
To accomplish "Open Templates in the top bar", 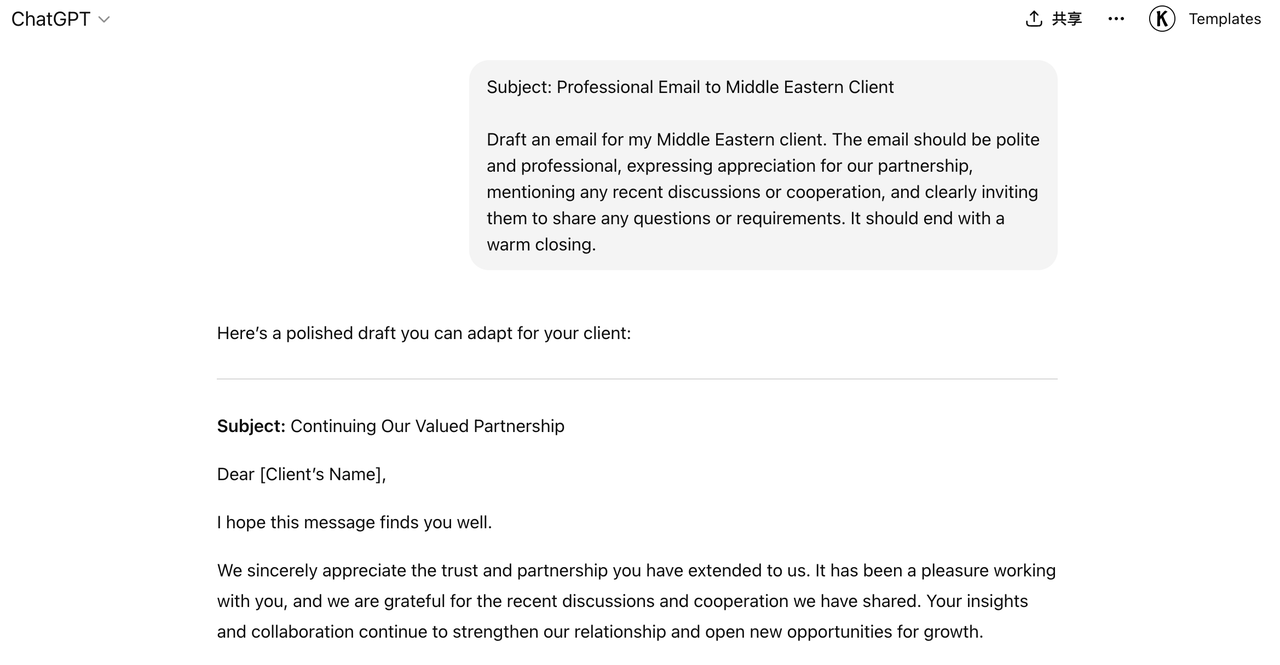I will pos(1224,19).
